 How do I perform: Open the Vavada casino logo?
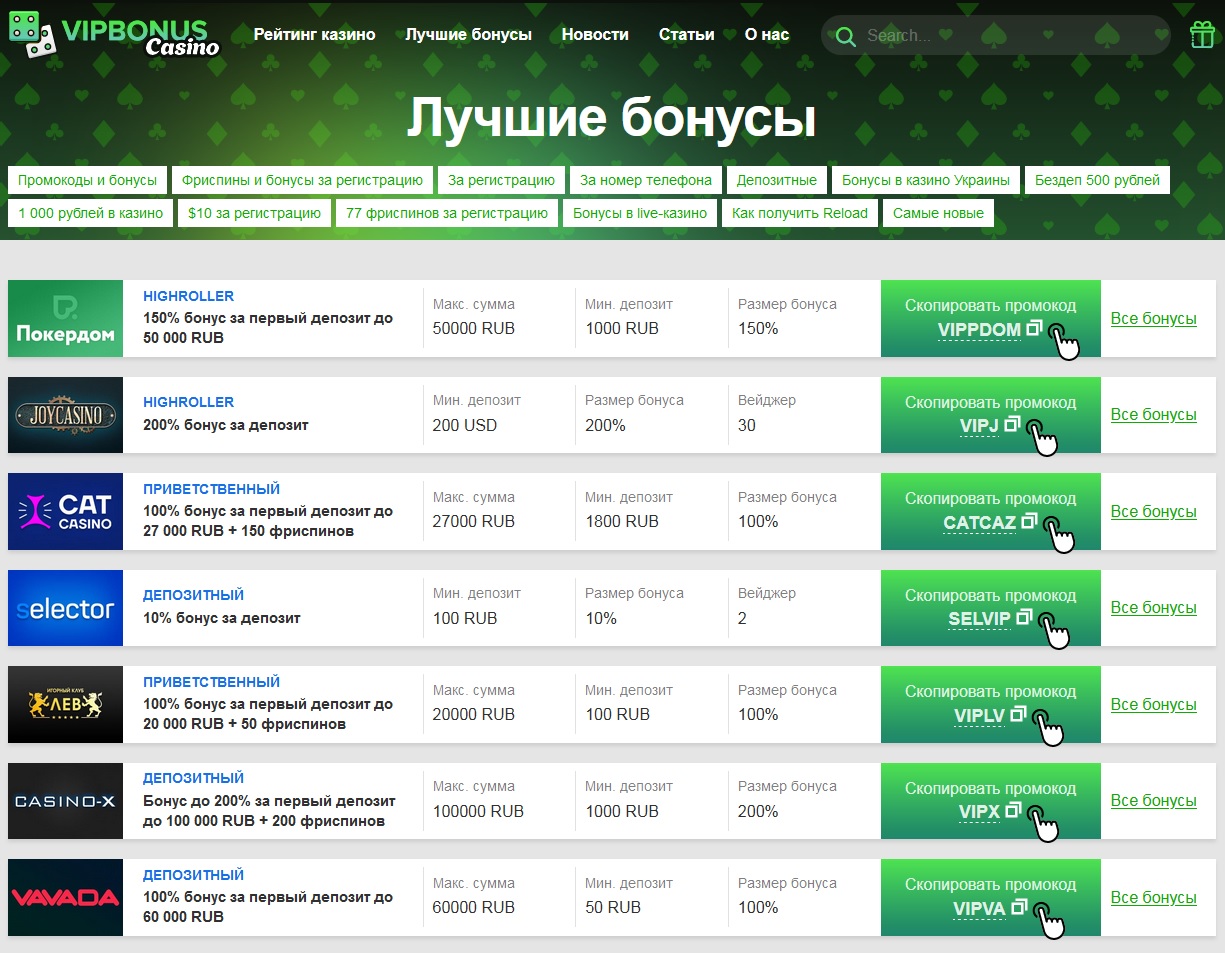click(x=65, y=897)
